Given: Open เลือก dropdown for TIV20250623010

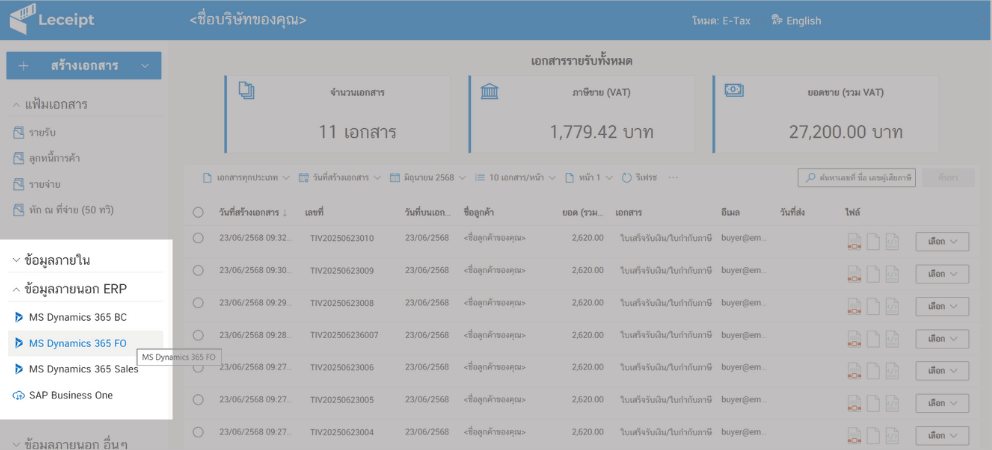Looking at the screenshot, I should 942,242.
